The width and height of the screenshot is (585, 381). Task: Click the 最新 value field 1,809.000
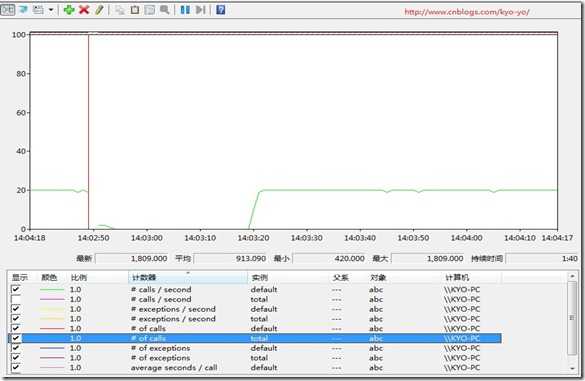coord(132,258)
